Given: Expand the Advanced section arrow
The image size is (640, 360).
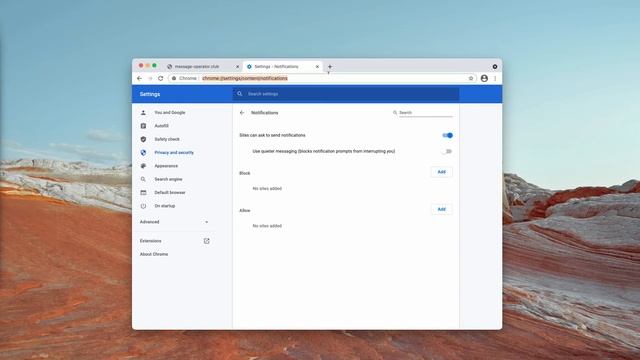Looking at the screenshot, I should coord(207,222).
